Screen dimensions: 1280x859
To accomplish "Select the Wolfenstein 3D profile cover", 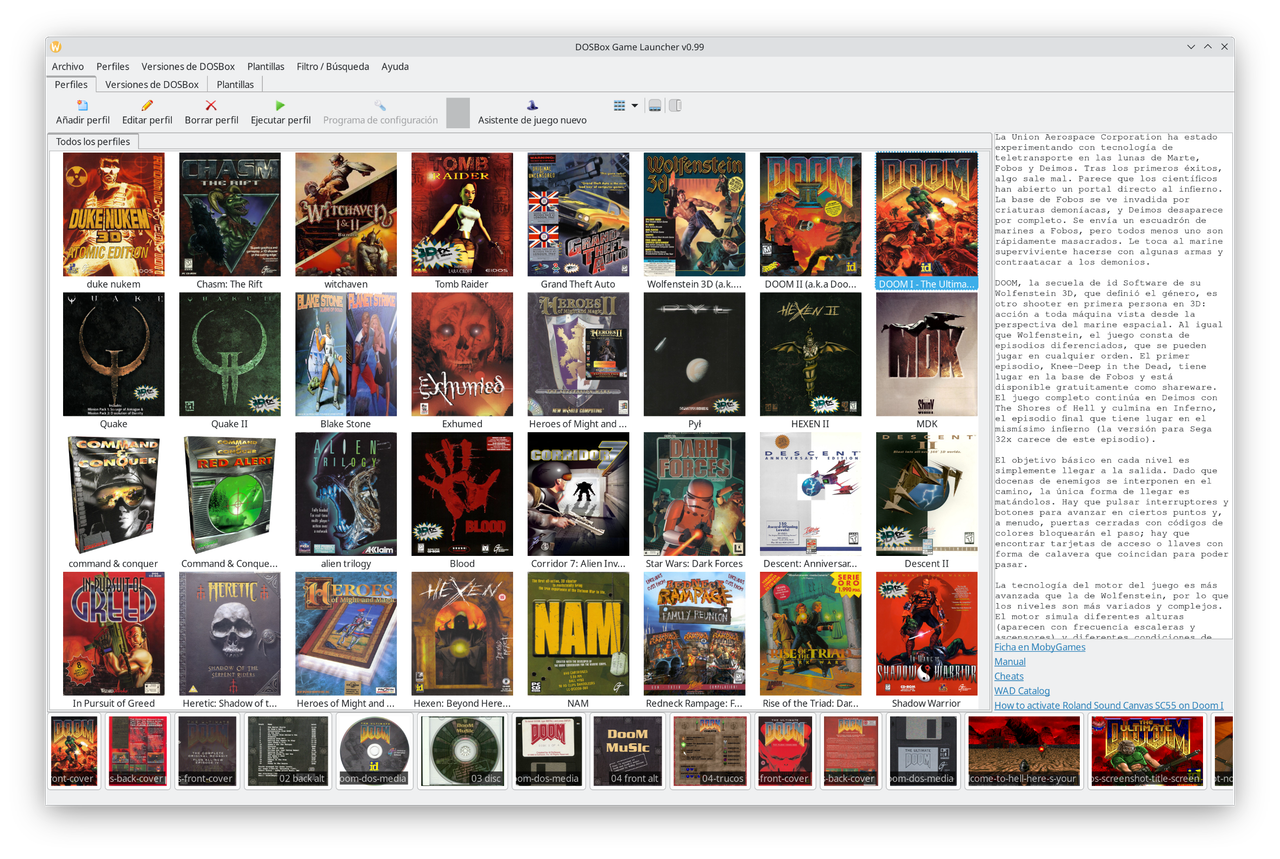I will [694, 214].
